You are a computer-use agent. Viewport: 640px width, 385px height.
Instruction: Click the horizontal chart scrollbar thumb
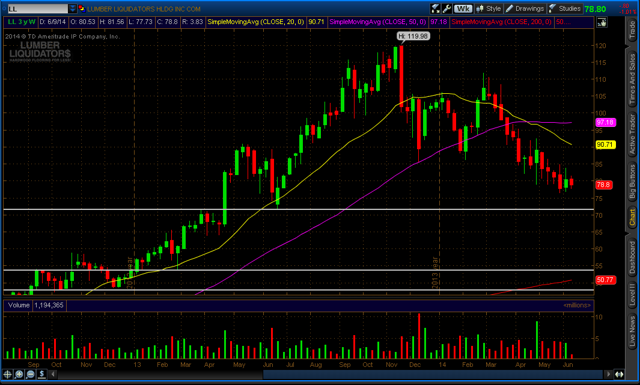coord(433,374)
